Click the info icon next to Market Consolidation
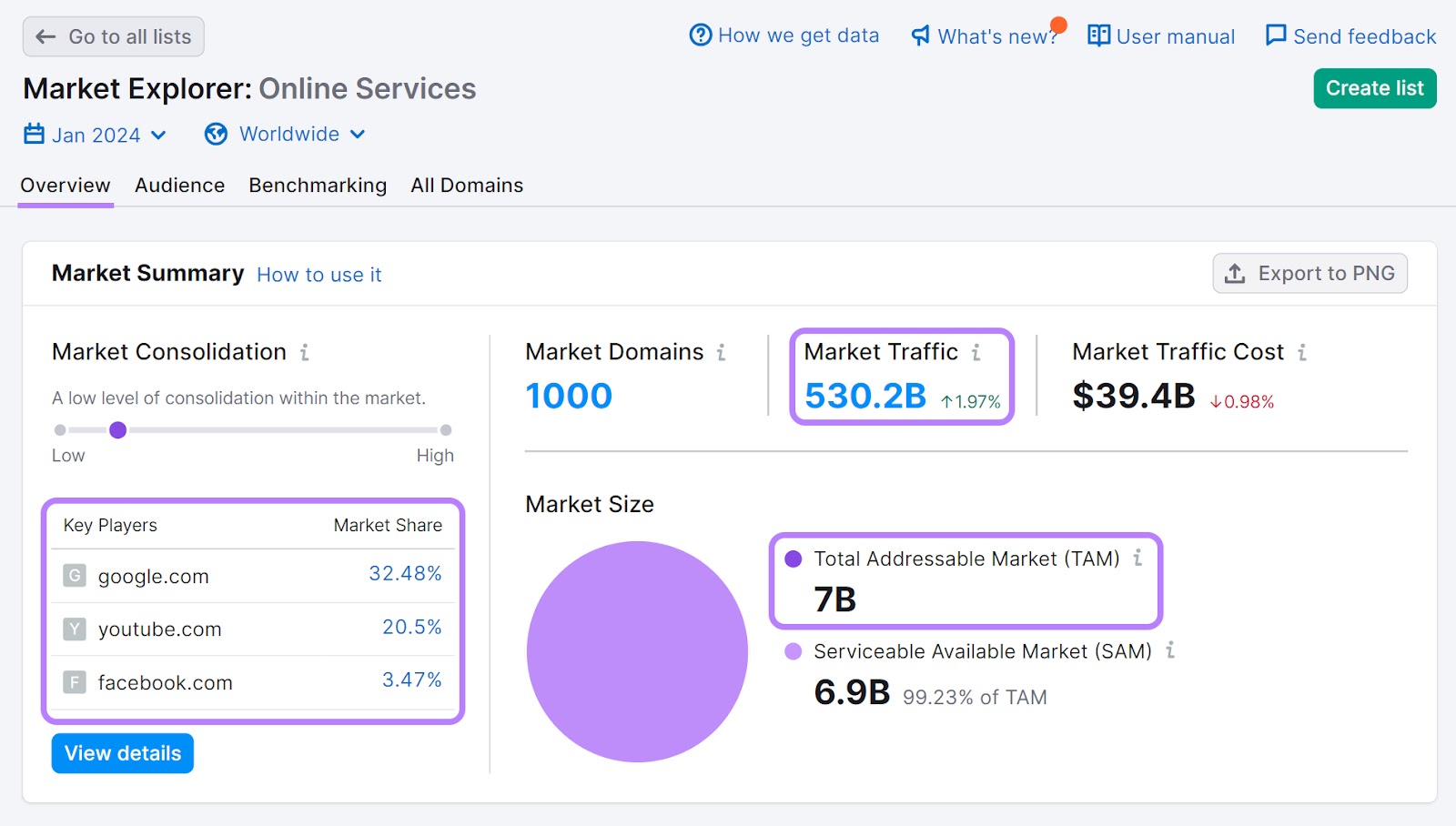The image size is (1456, 826). coord(306,353)
